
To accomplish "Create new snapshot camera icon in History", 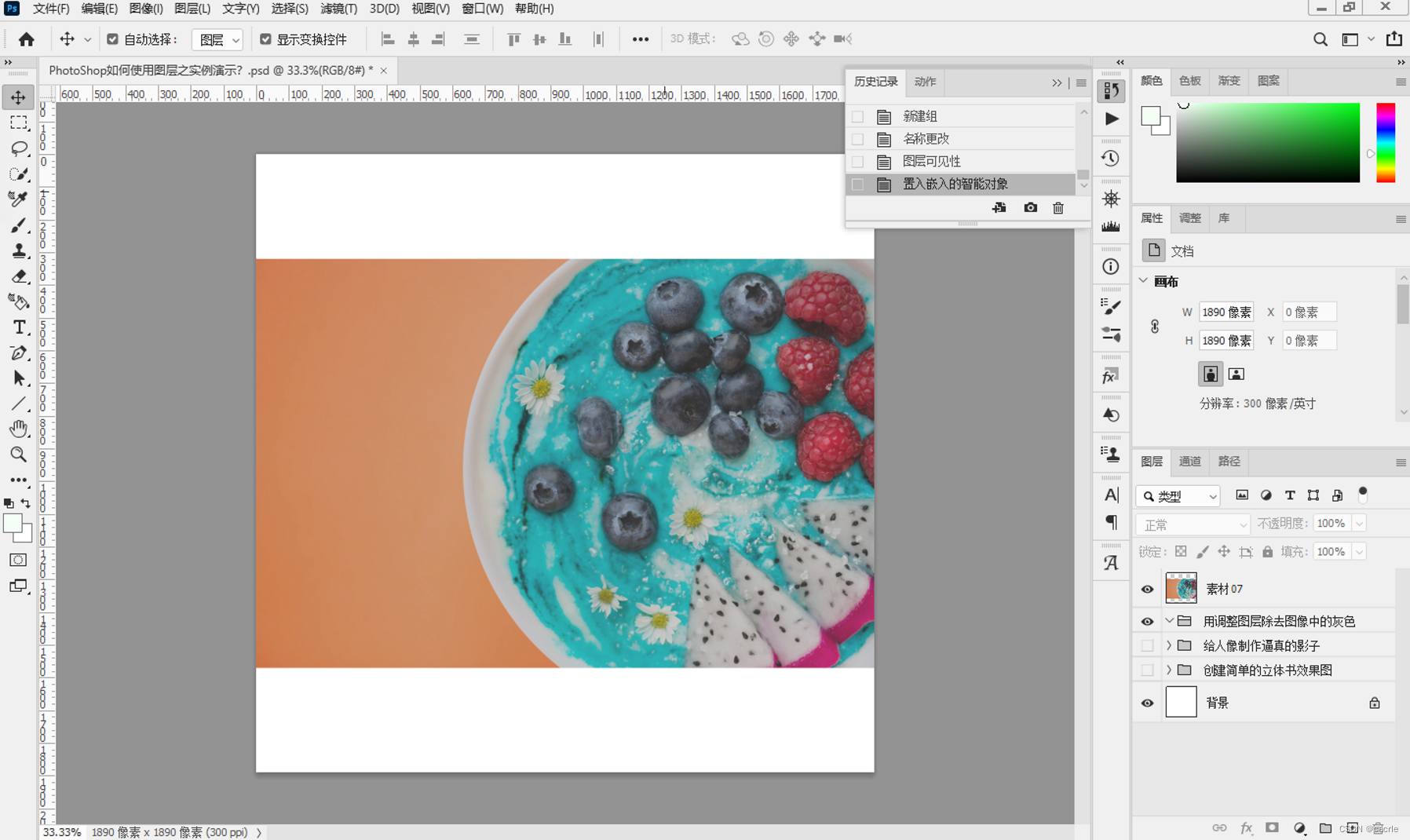I will [x=1030, y=208].
